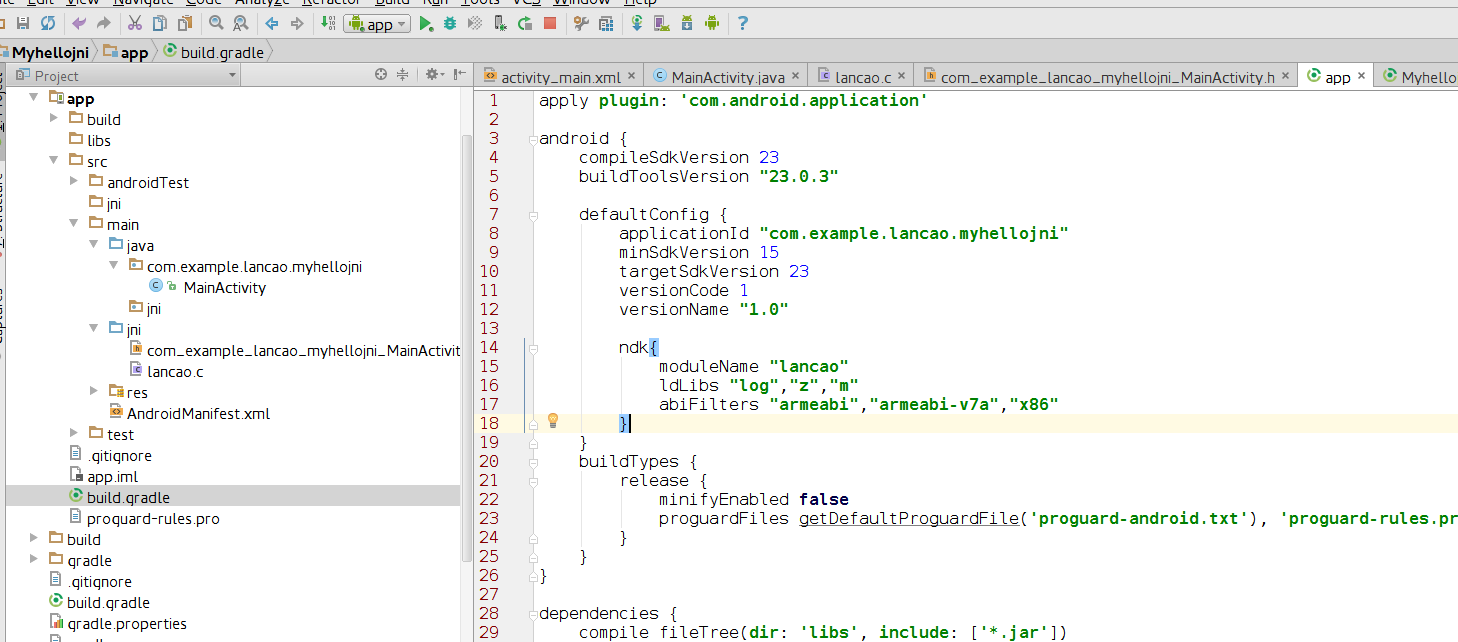Collapse the src folder
Image resolution: width=1458 pixels, height=642 pixels.
coord(54,161)
